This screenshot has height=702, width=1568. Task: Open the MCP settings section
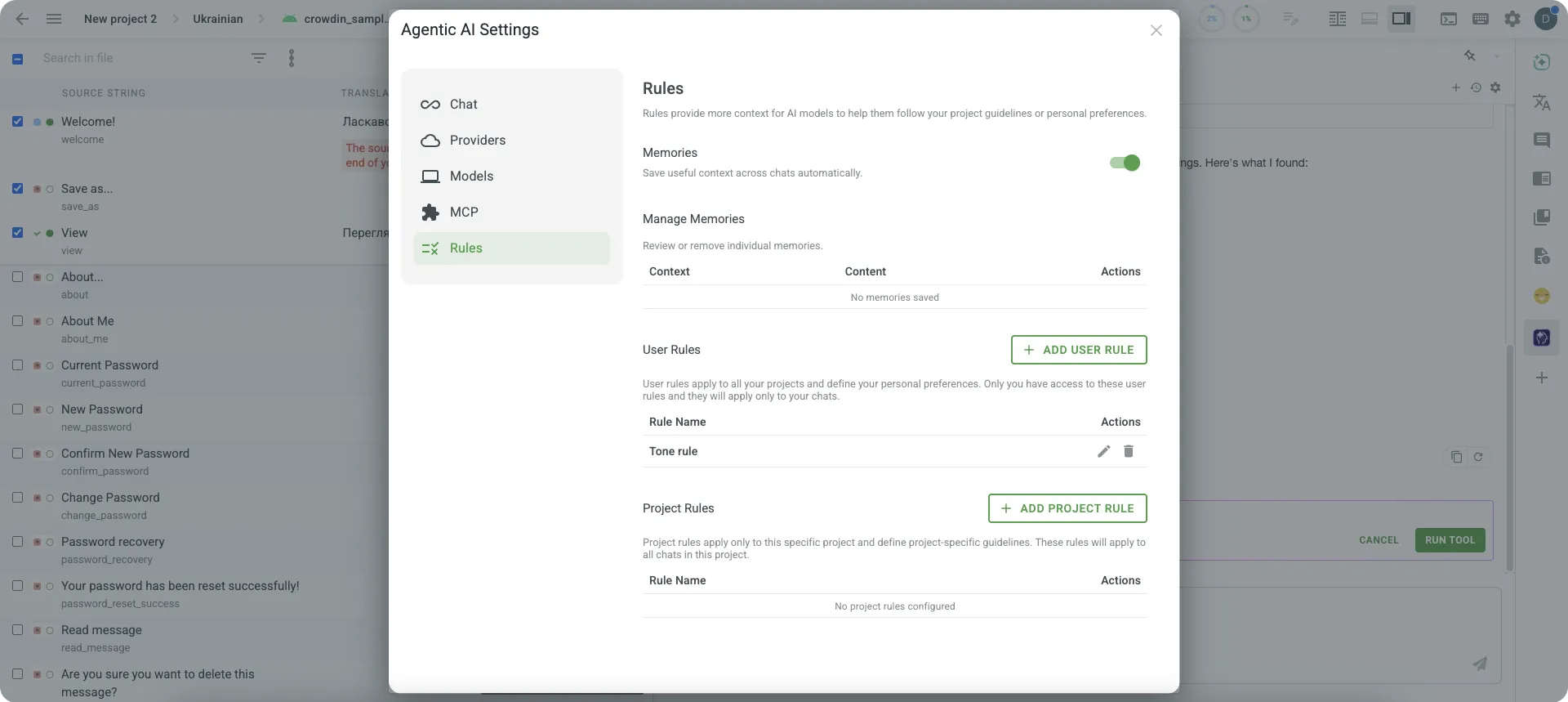463,212
